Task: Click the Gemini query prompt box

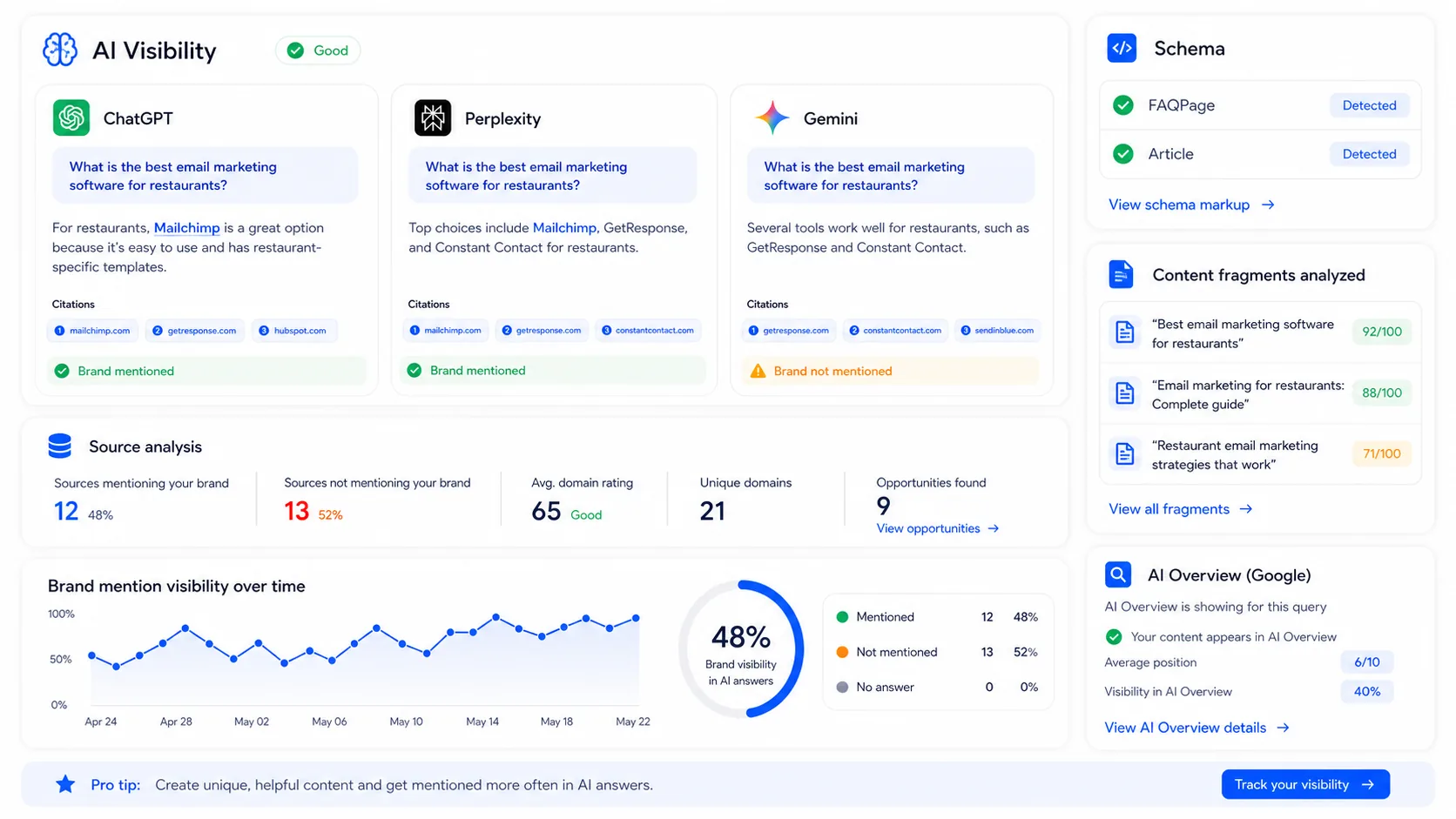Action: click(x=891, y=175)
